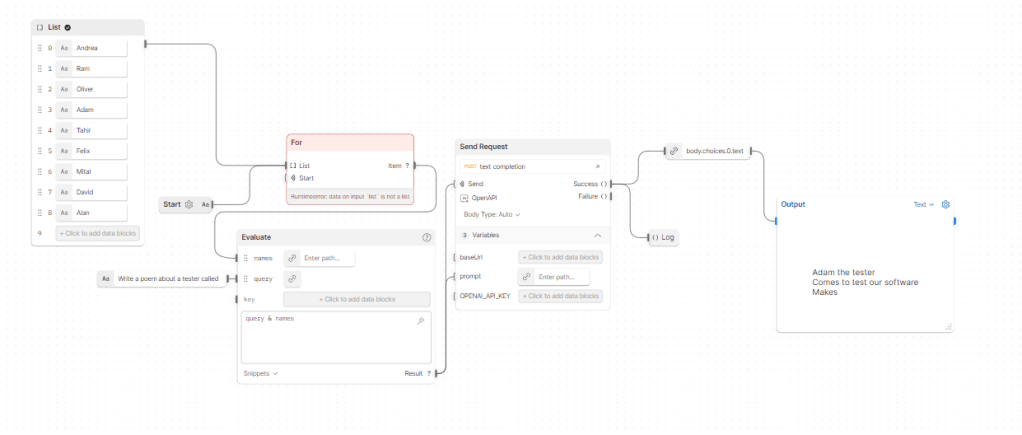Open the Output Text type dropdown
This screenshot has height=435, width=1022.
(x=924, y=204)
